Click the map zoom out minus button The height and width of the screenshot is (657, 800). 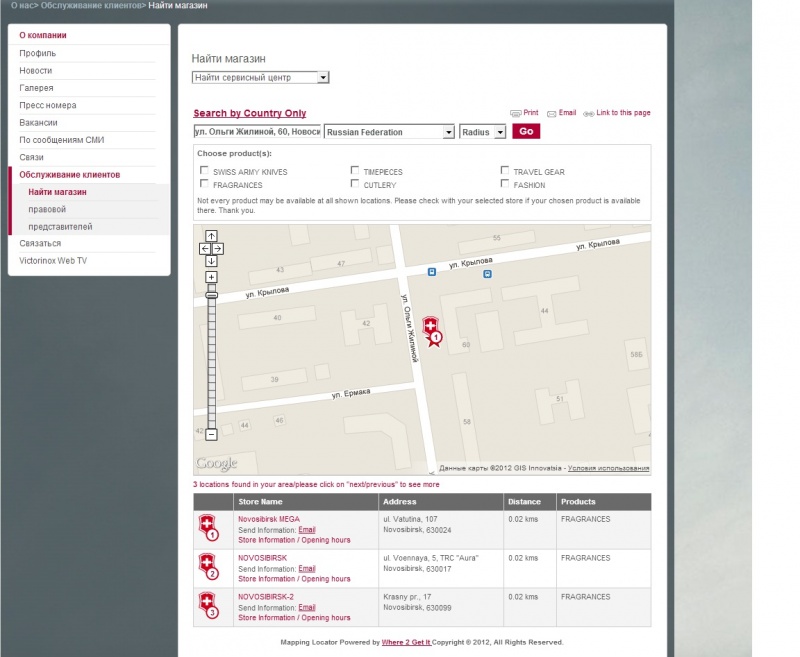tap(211, 434)
